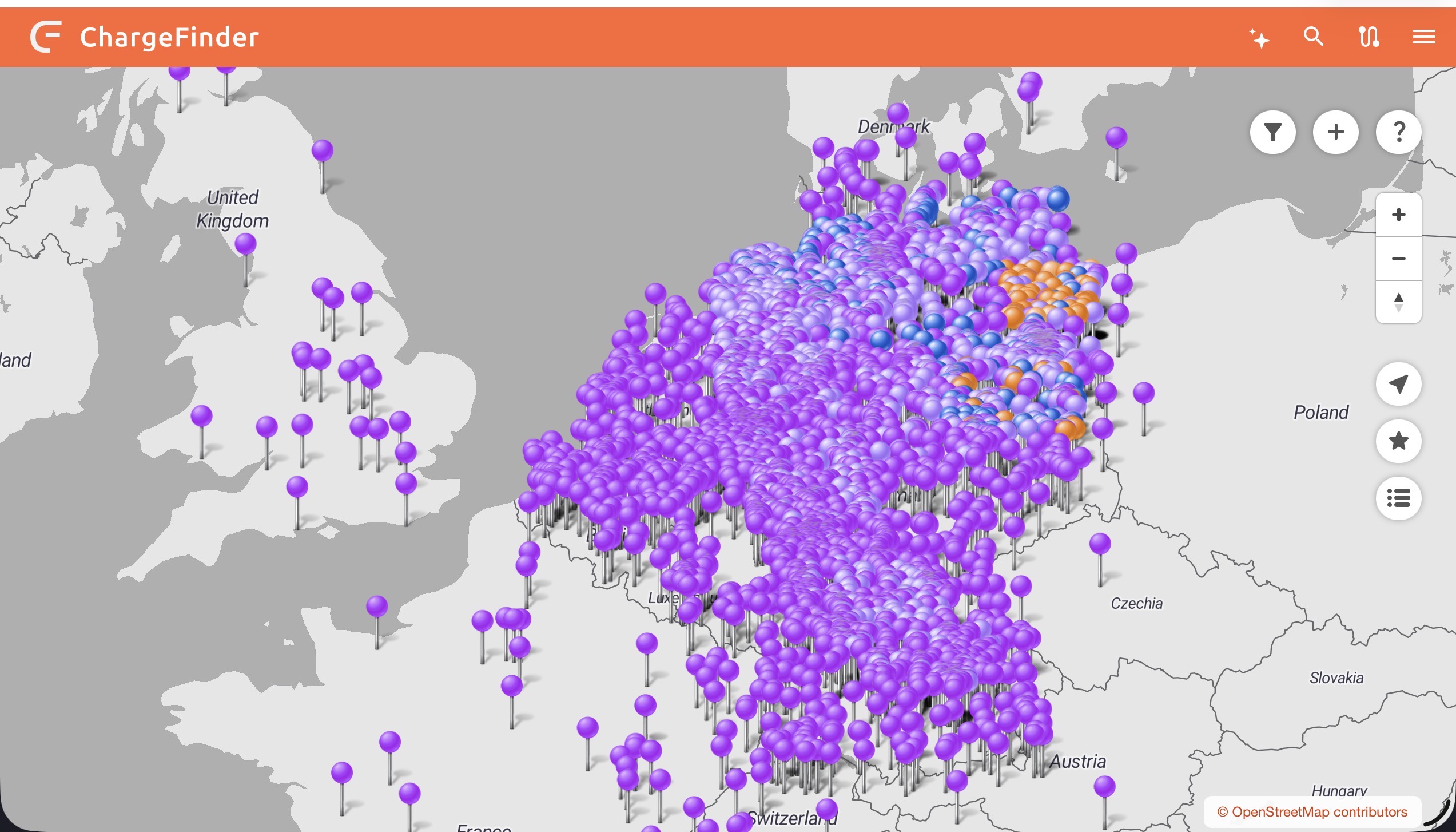Reset map bearing with compass button
The height and width of the screenshot is (832, 1456).
[1398, 302]
